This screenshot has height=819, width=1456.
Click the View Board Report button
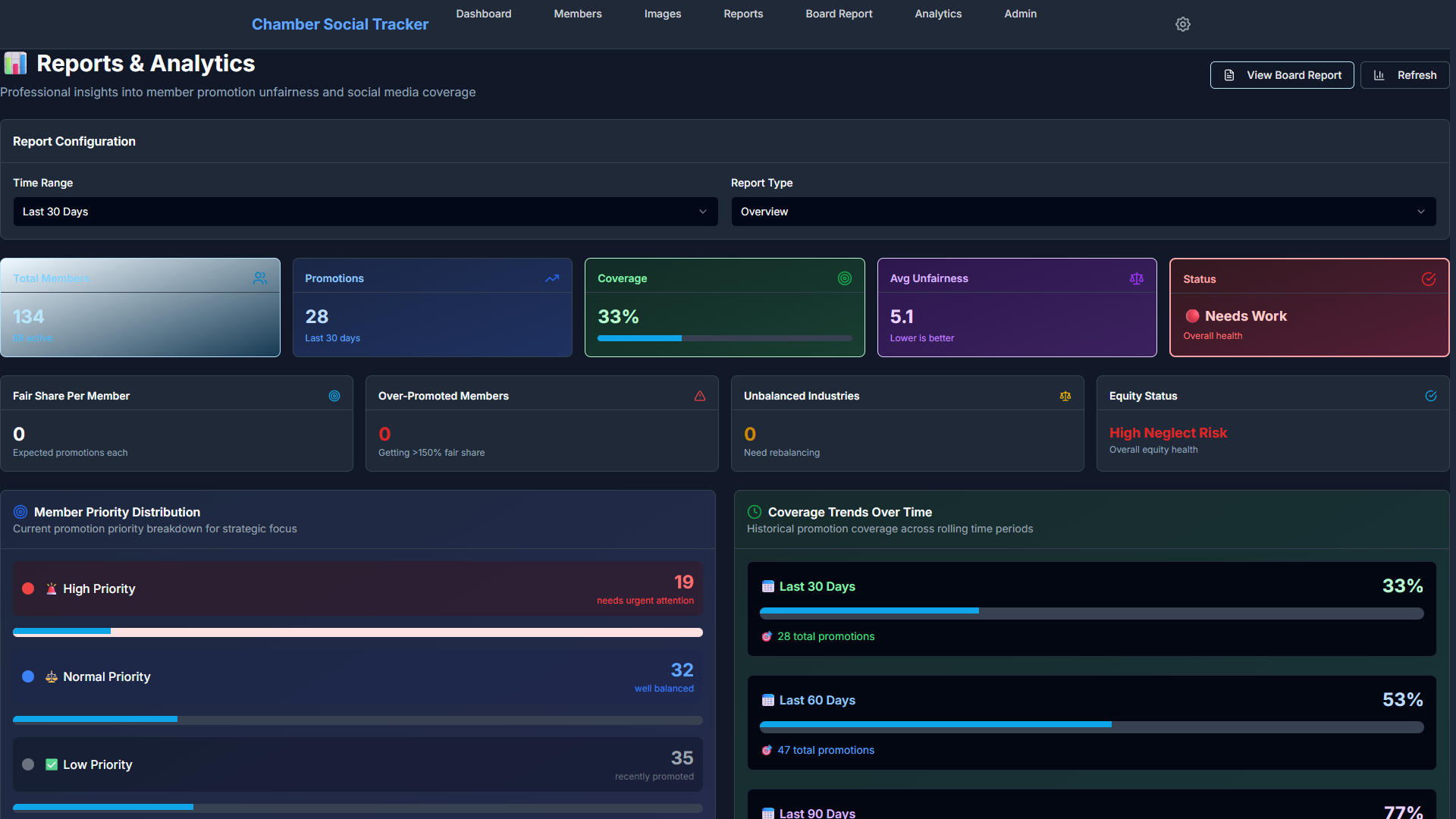pyautogui.click(x=1282, y=75)
